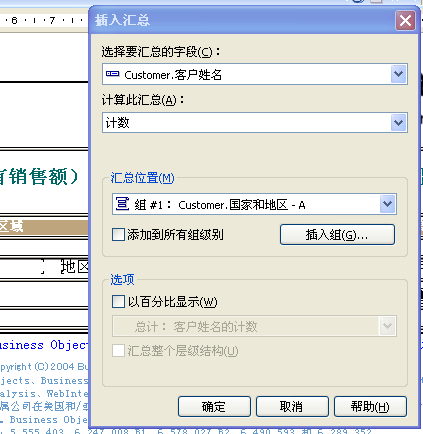This screenshot has width=423, height=434.
Task: Select the 计数 summary operation box
Action: pos(255,123)
